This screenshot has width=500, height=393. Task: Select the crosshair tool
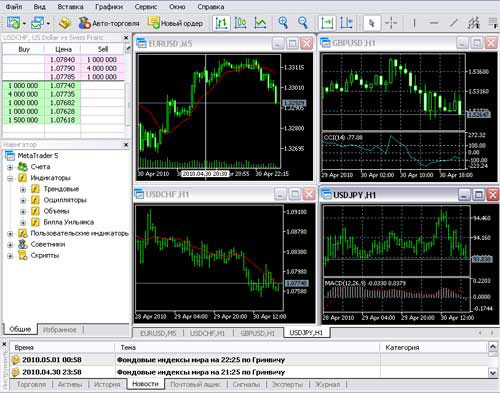pos(391,23)
